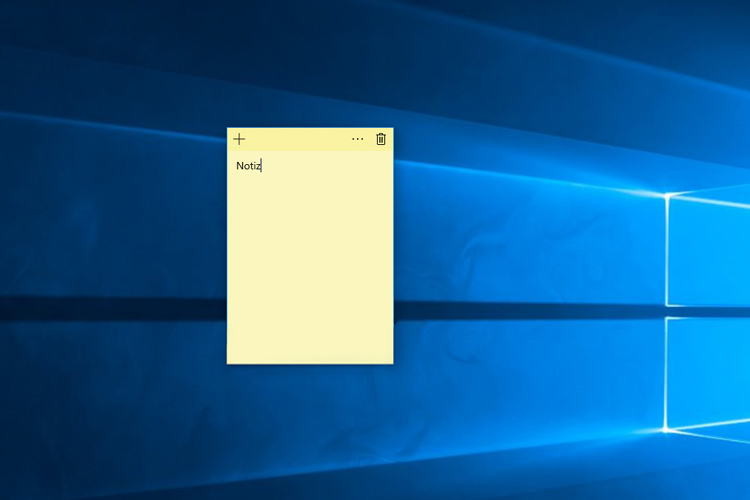Focus the empty note area just below "Notiz"
750x500 pixels.
(280, 190)
